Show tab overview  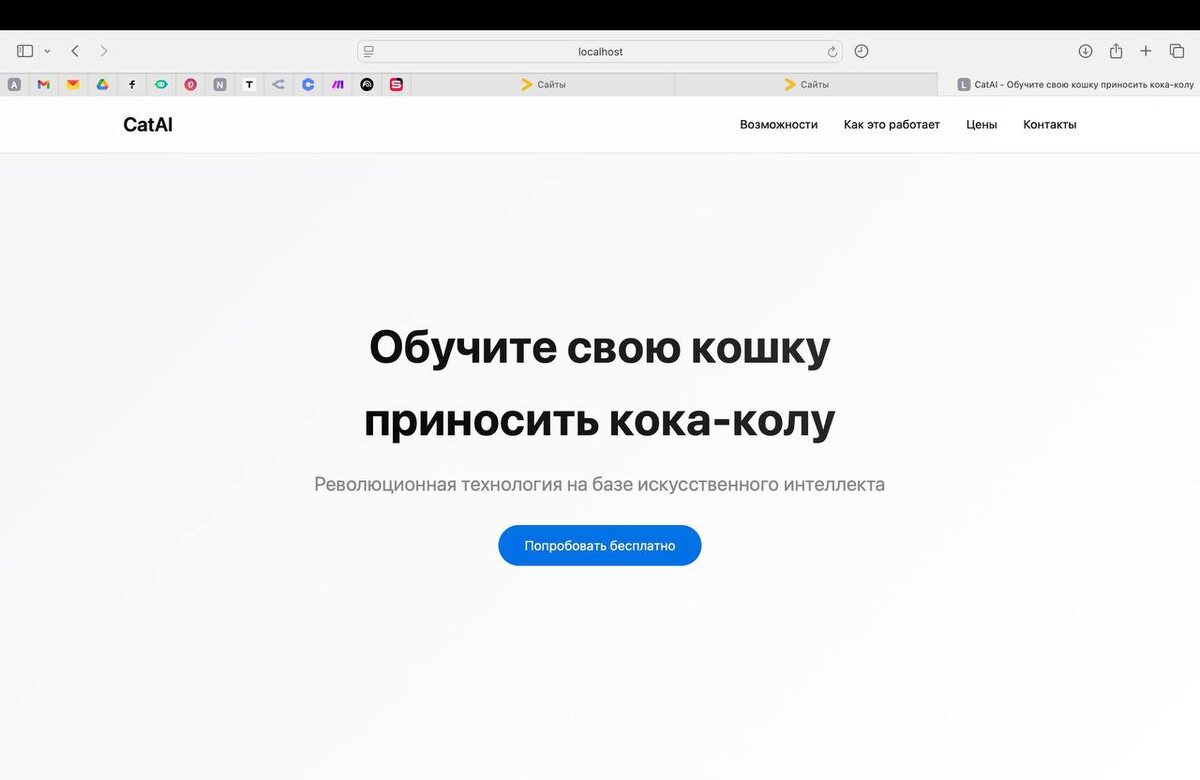coord(1177,51)
